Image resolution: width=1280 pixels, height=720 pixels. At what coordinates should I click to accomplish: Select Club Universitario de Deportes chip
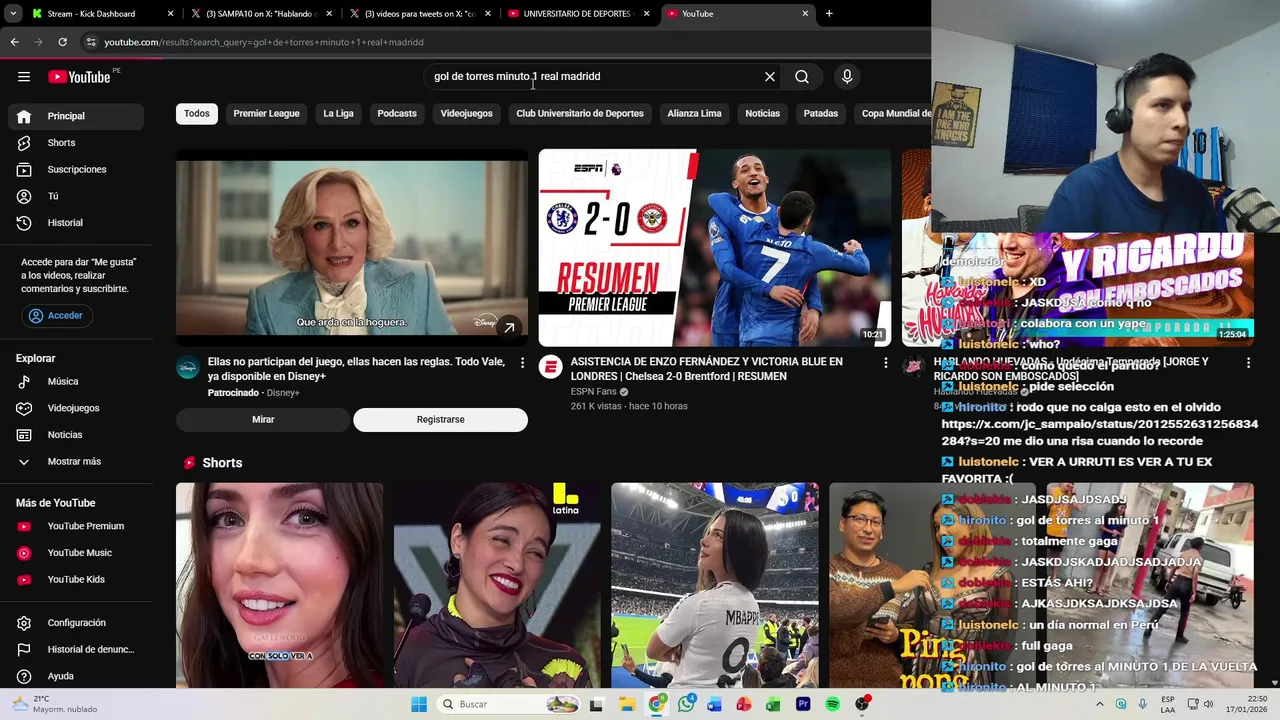(x=580, y=114)
